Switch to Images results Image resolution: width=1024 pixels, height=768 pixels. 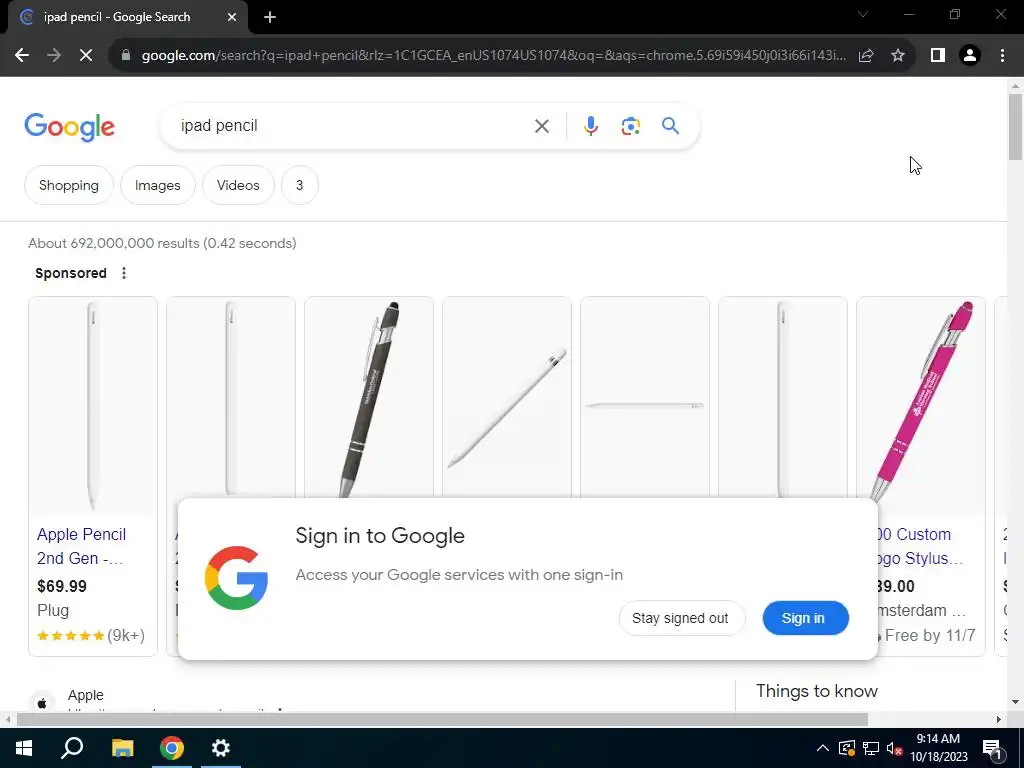[157, 185]
